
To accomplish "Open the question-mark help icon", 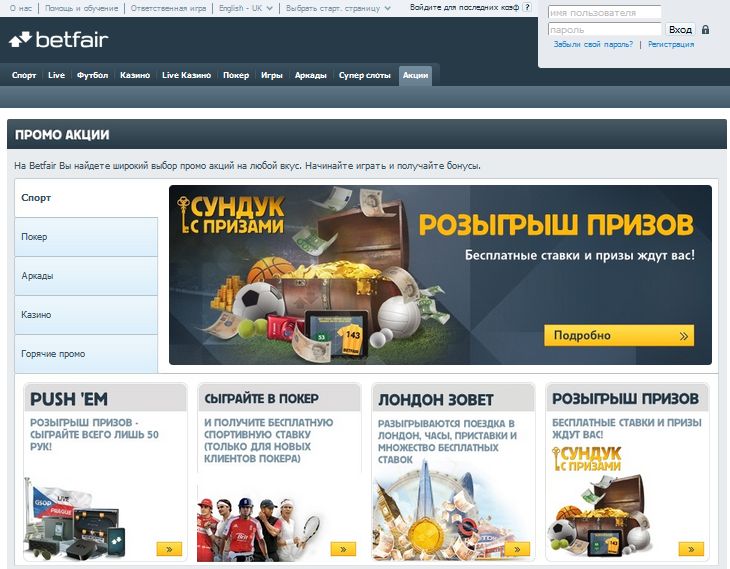I will (527, 7).
